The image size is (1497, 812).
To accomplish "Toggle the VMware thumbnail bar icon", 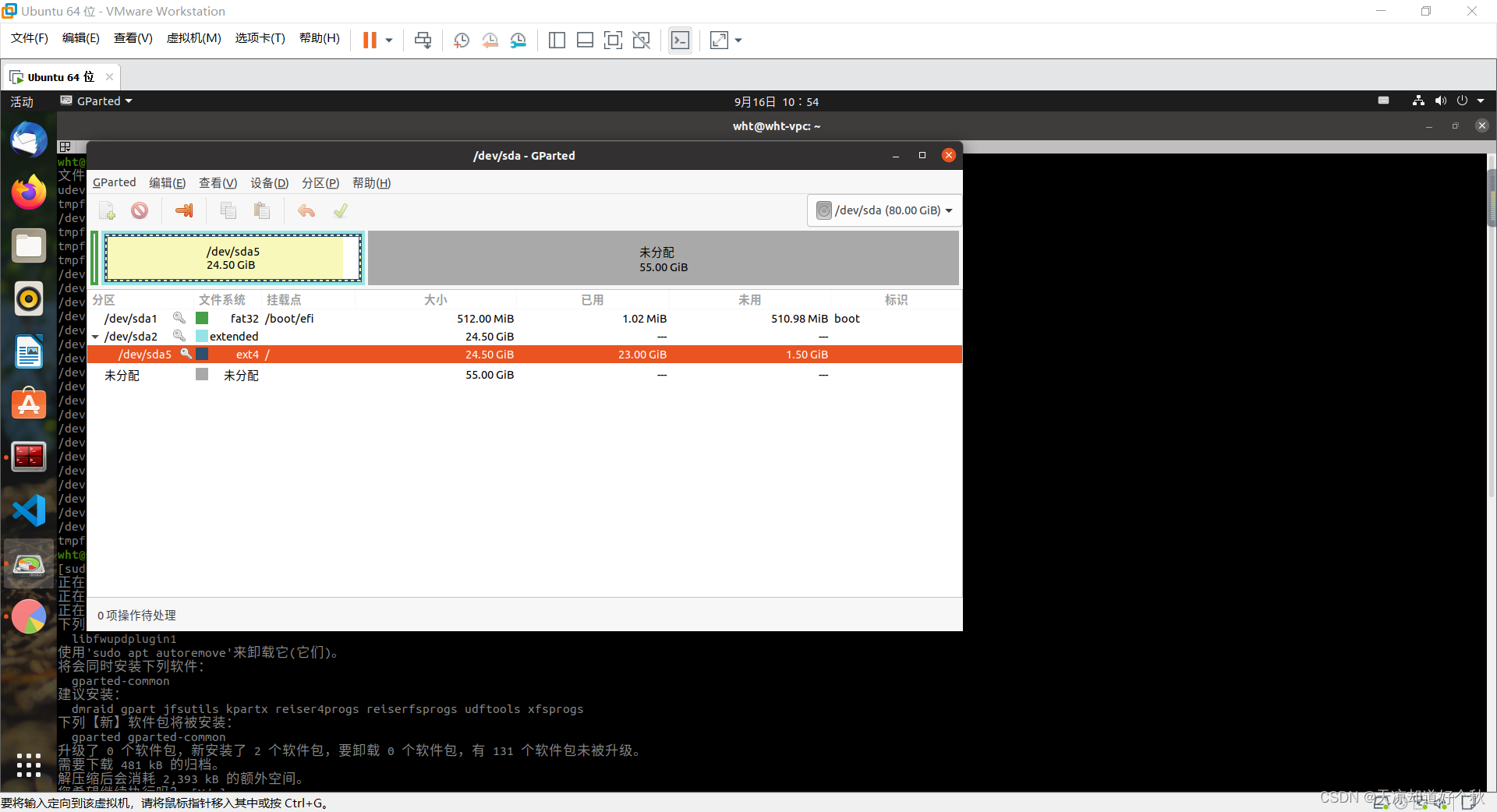I will [x=585, y=40].
